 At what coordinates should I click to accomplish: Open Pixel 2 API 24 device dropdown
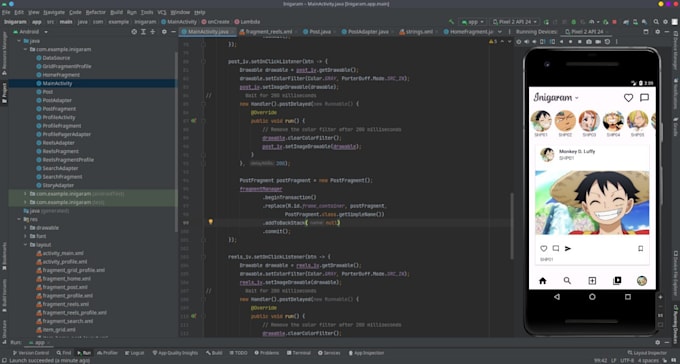point(515,22)
